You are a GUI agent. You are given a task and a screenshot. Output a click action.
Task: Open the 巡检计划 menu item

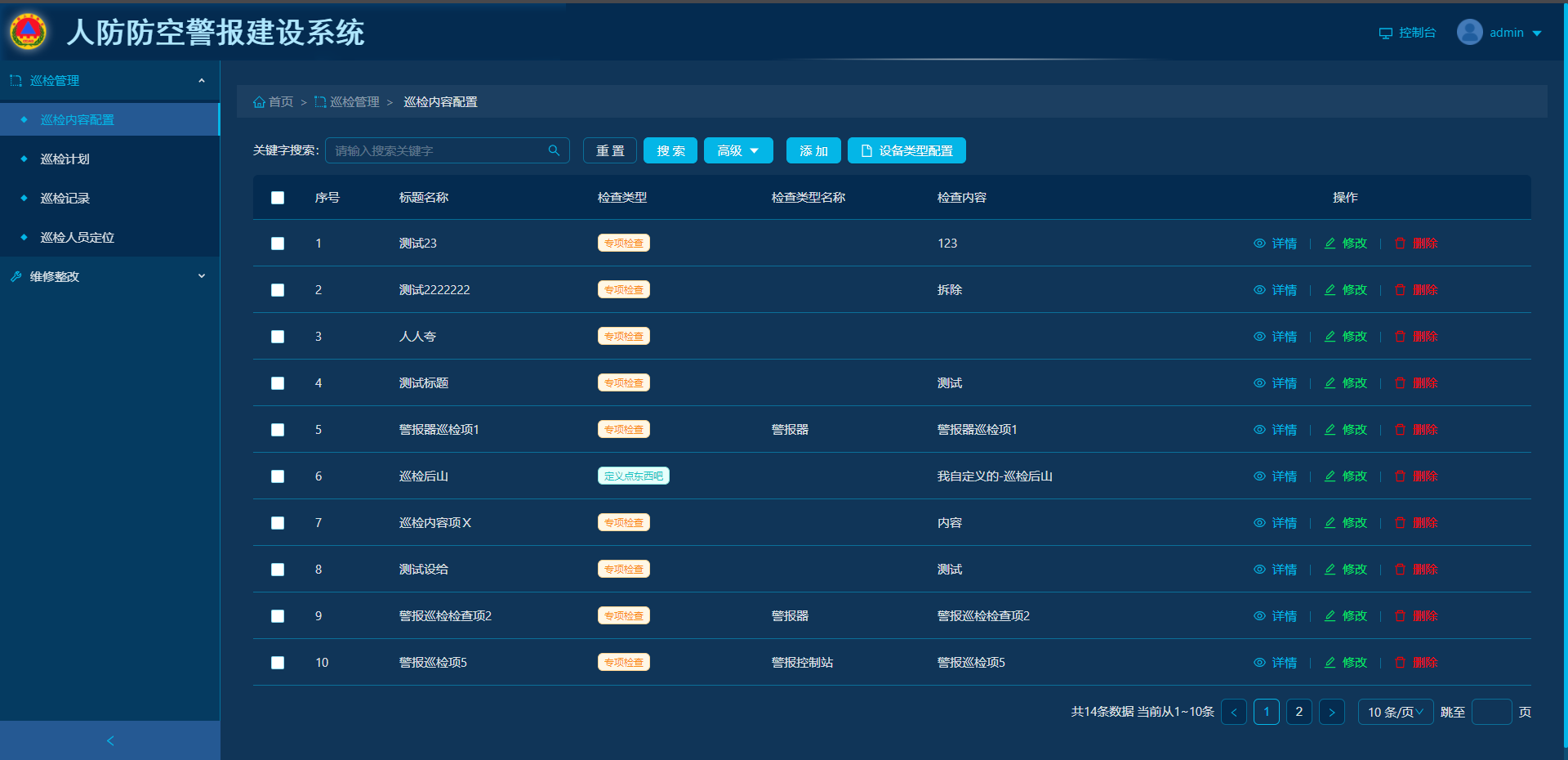point(65,159)
